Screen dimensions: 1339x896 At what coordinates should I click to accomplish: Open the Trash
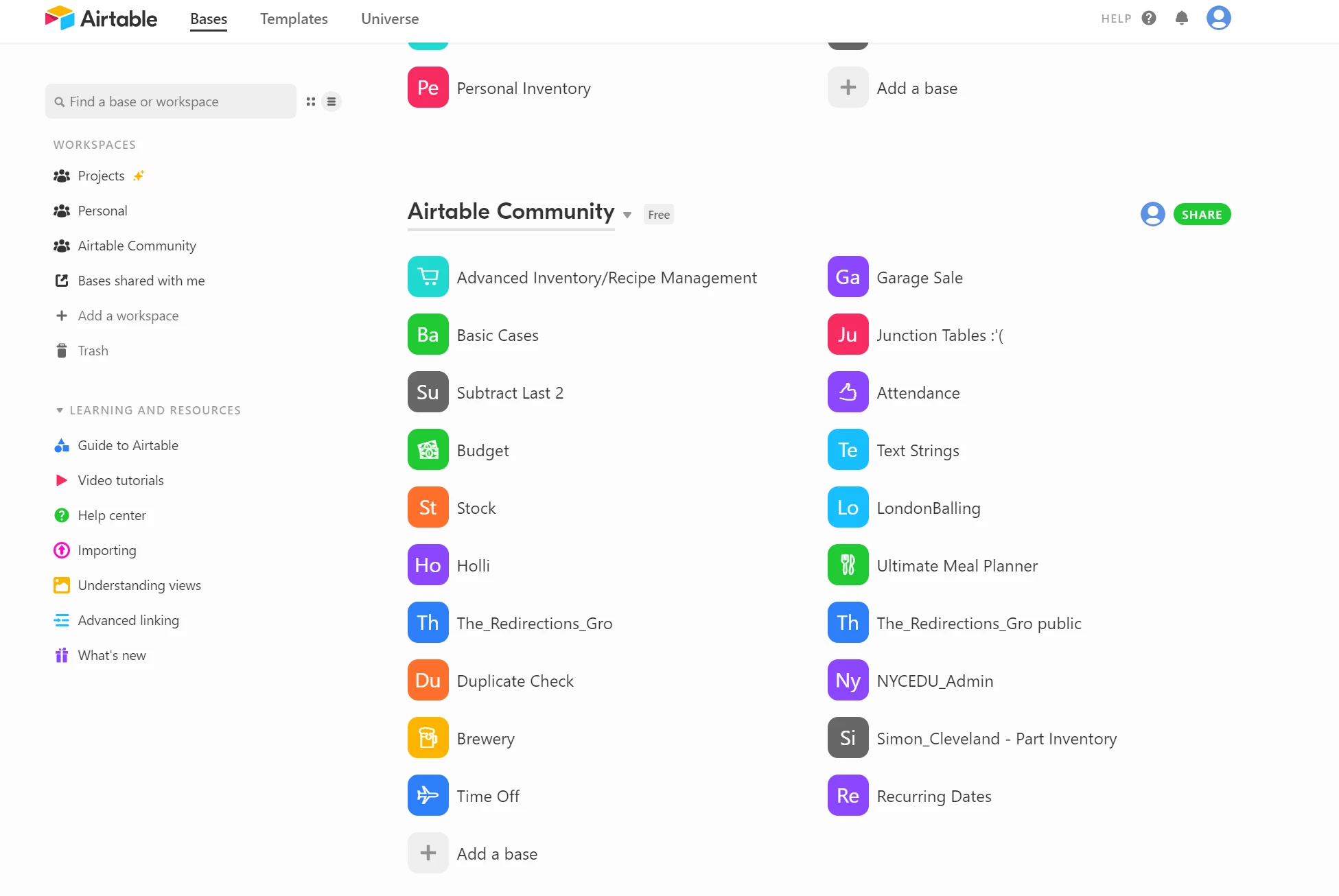pyautogui.click(x=93, y=351)
